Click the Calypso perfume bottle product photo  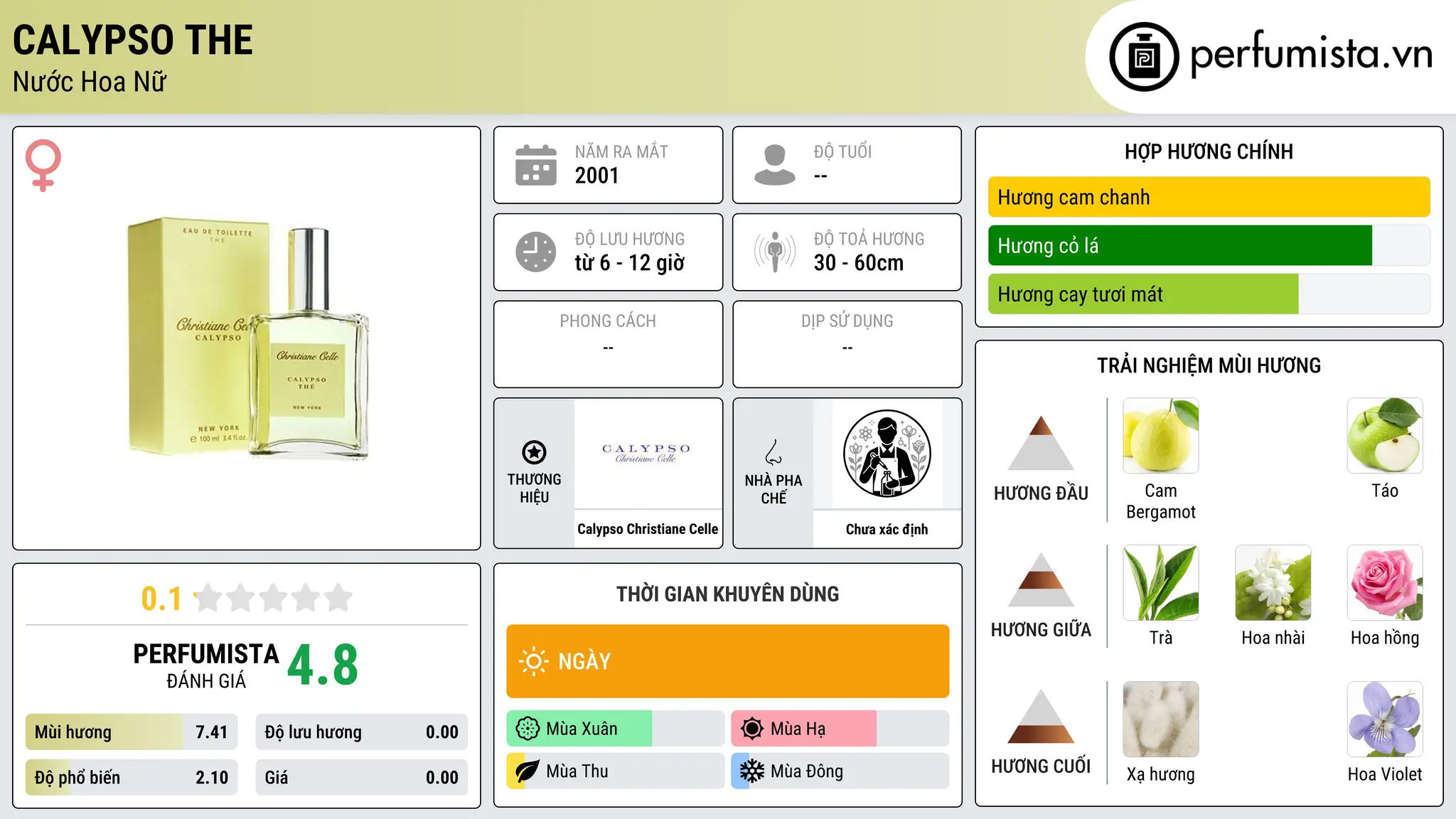pos(247,338)
